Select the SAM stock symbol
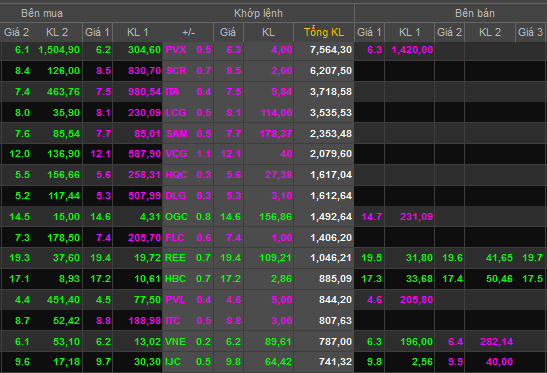The height and width of the screenshot is (373, 547). coord(177,133)
